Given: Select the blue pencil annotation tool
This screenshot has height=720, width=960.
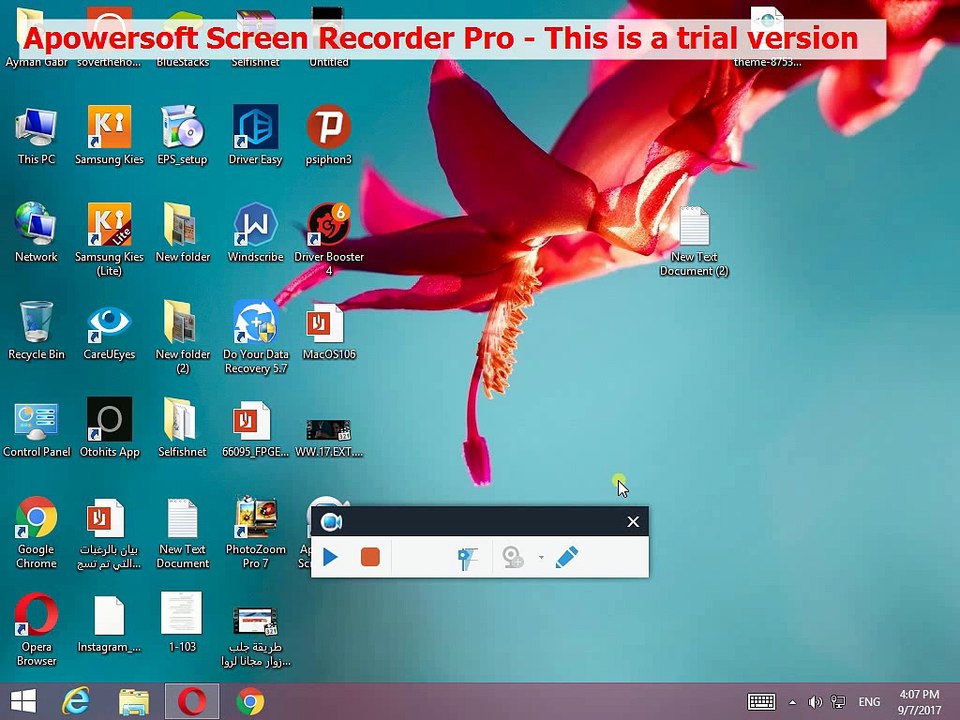Looking at the screenshot, I should tap(566, 557).
